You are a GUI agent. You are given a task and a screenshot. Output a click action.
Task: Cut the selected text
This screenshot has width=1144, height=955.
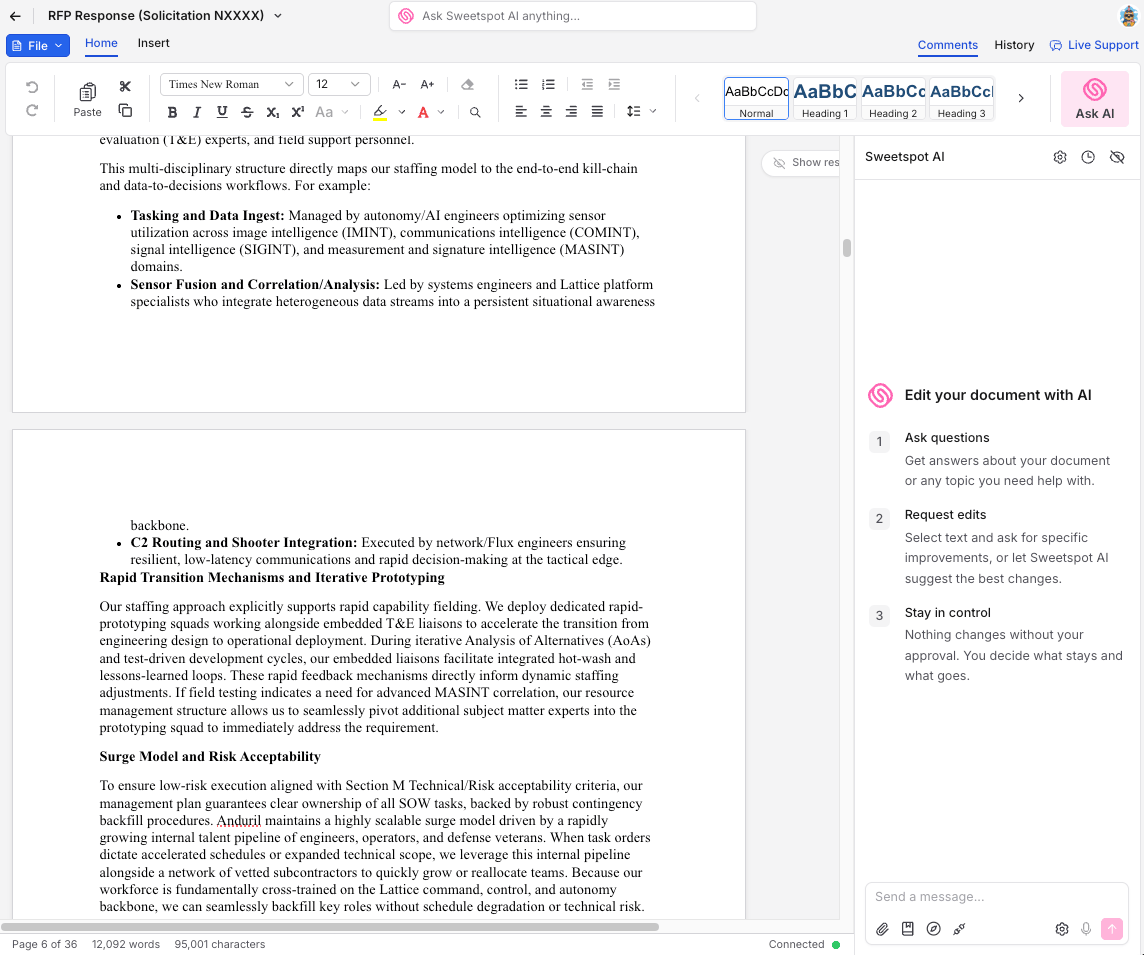(125, 86)
